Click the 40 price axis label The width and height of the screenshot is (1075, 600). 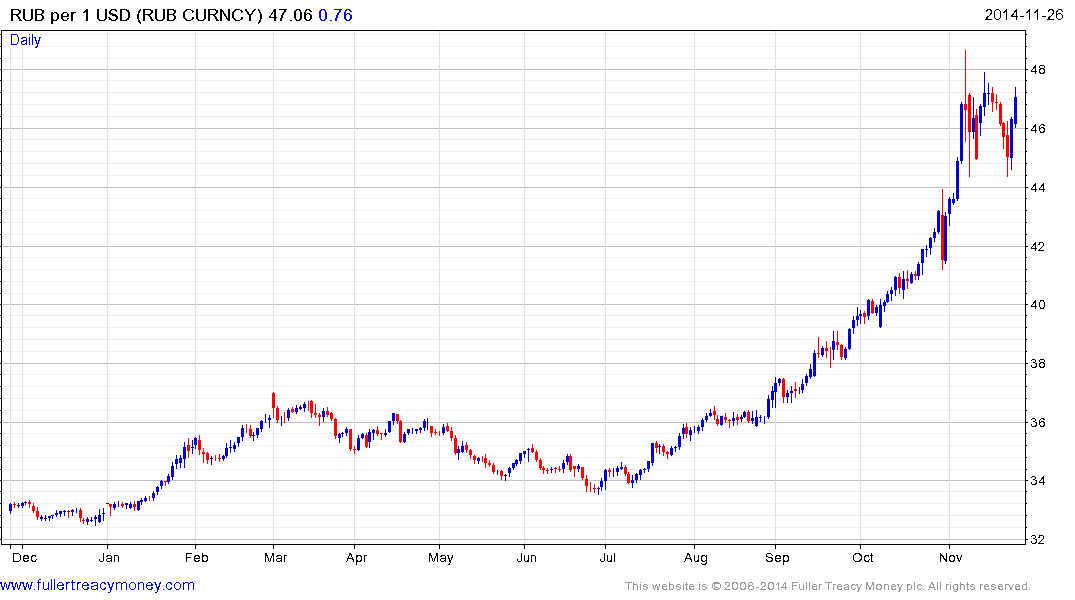pyautogui.click(x=1037, y=304)
